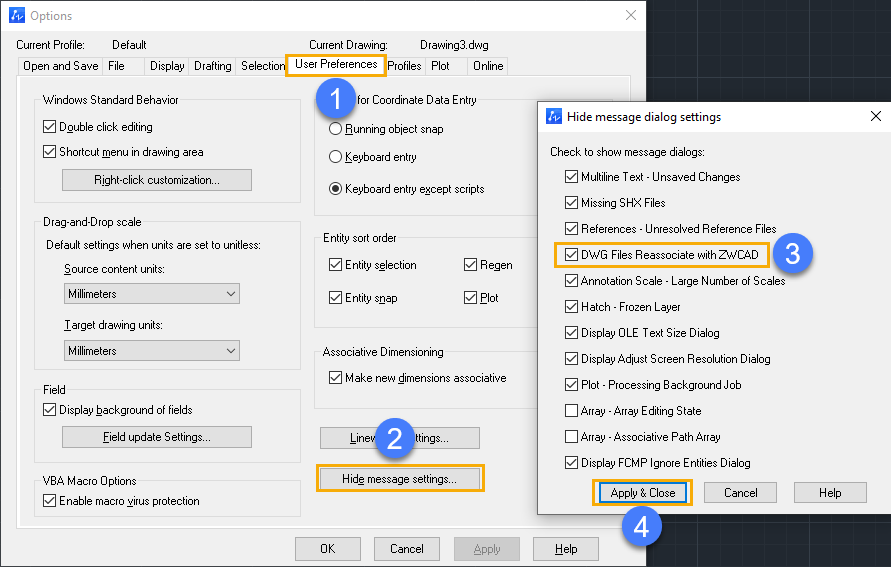The width and height of the screenshot is (891, 567).
Task: Open the Online tab
Action: (x=488, y=66)
